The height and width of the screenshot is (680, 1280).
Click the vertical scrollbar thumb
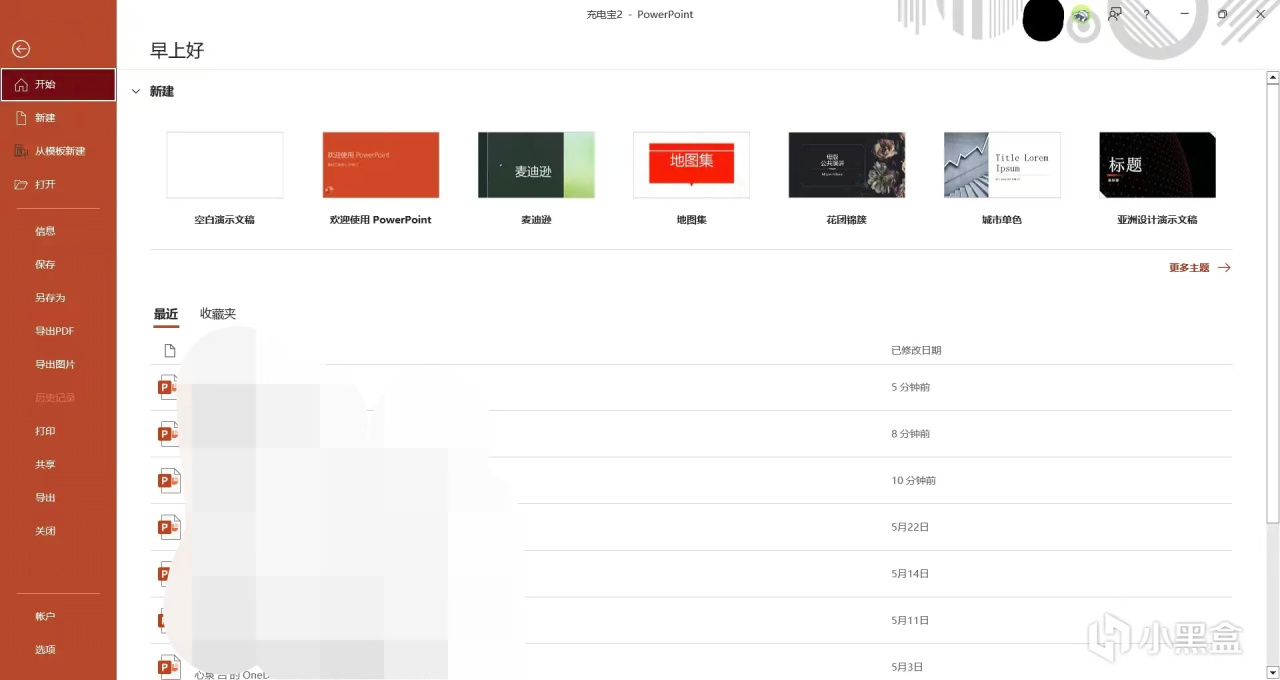click(x=1272, y=304)
